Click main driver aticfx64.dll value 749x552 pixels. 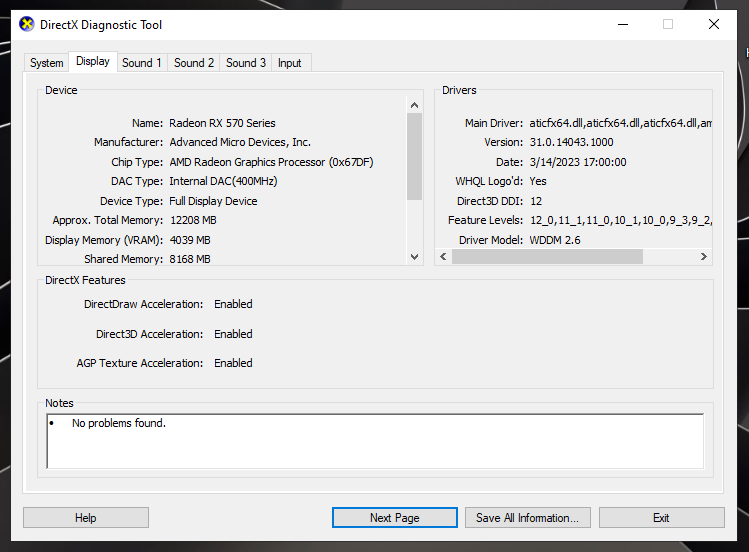tap(621, 123)
